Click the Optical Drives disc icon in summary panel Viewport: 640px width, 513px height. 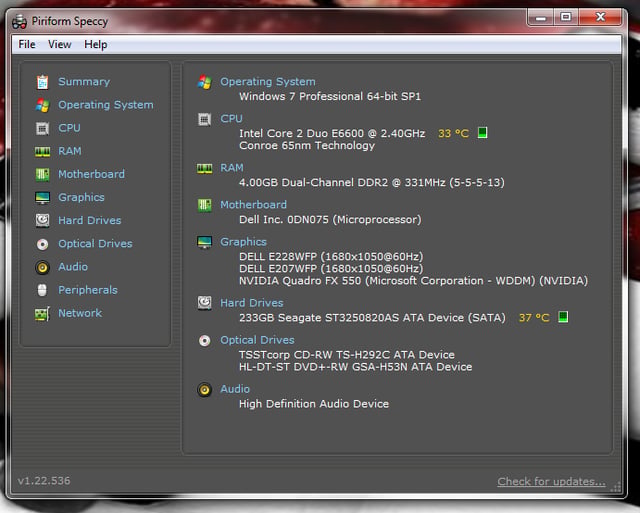(x=204, y=340)
